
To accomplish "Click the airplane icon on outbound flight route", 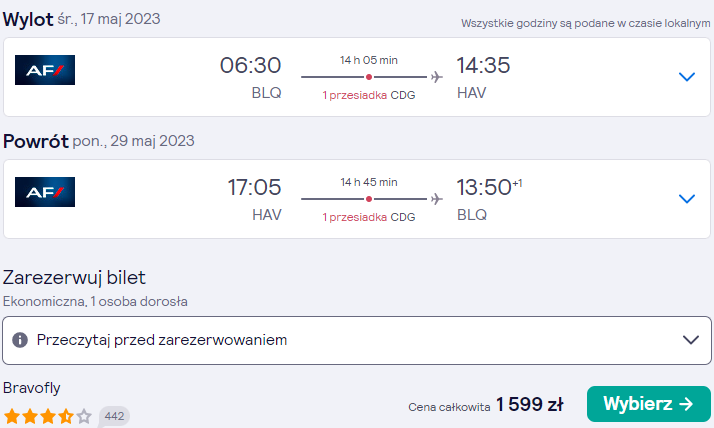I will coord(437,77).
